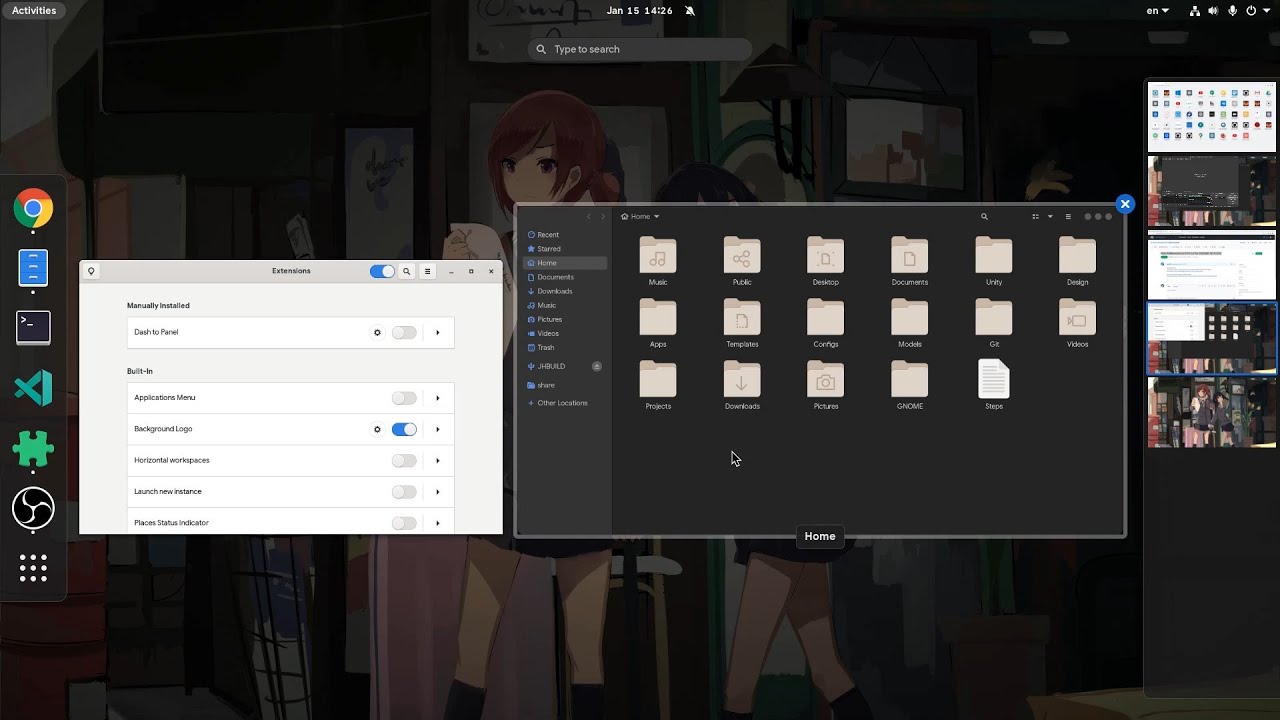Click the notifications-muted bell icon in top bar

click(x=690, y=10)
